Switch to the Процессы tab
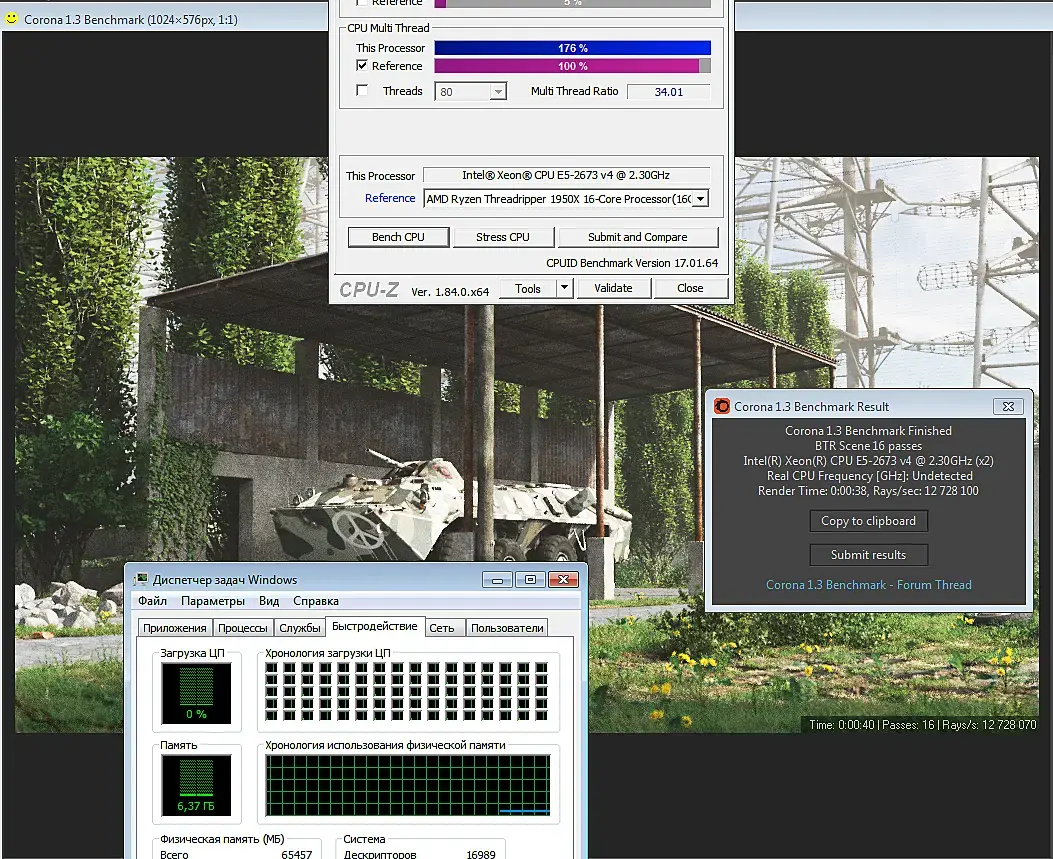The width and height of the screenshot is (1053, 859). point(242,628)
